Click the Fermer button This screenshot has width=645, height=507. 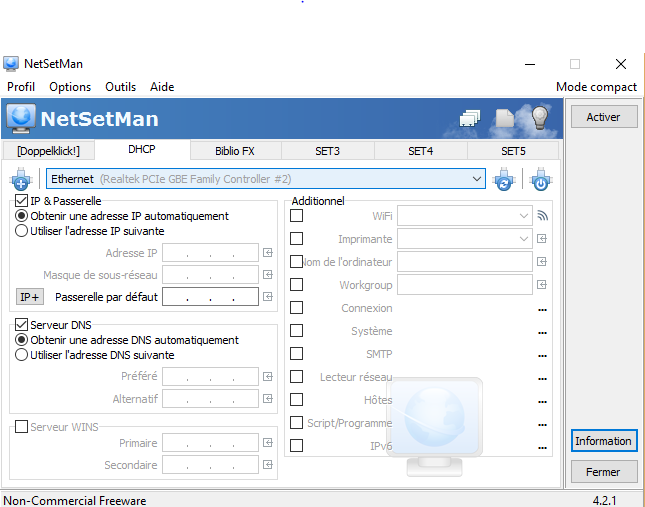pos(604,472)
